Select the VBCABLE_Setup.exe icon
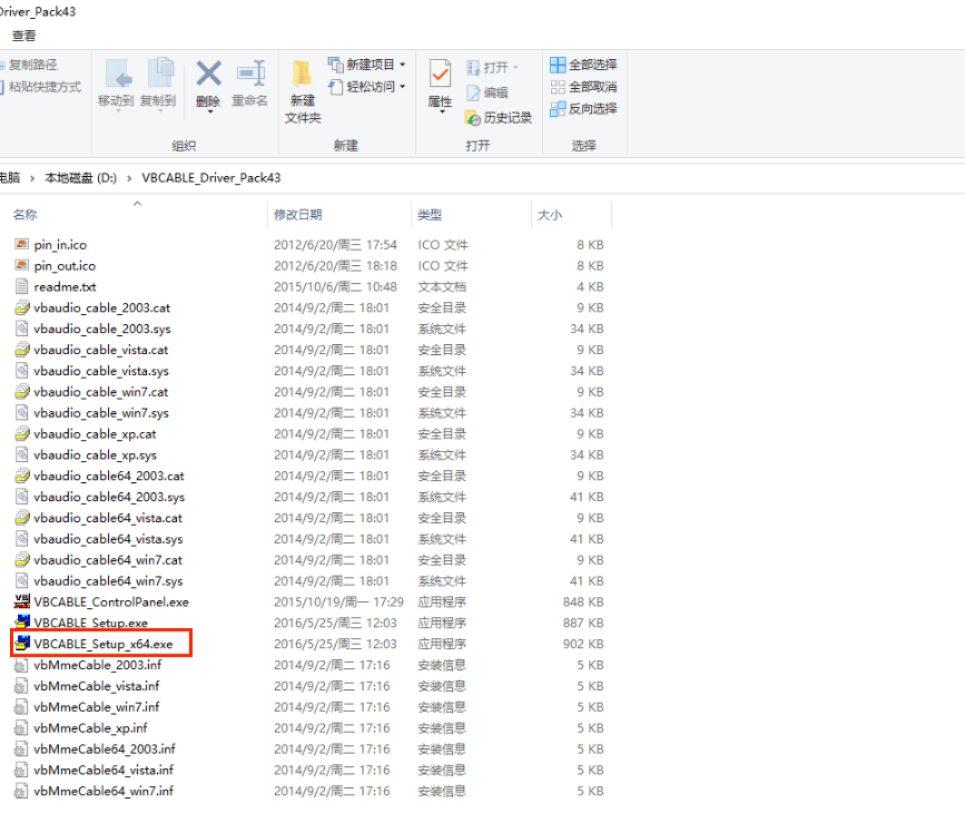 [x=22, y=622]
